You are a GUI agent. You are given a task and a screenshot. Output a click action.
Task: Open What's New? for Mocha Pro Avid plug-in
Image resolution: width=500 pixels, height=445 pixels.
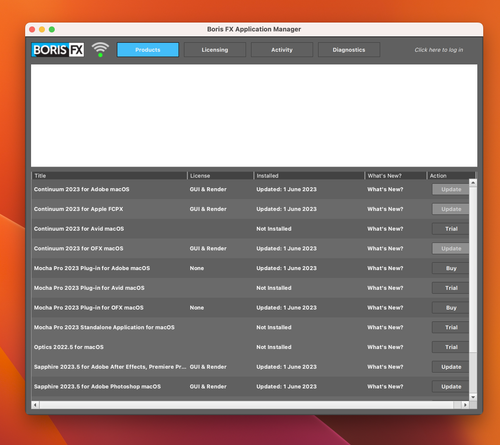[385, 288]
